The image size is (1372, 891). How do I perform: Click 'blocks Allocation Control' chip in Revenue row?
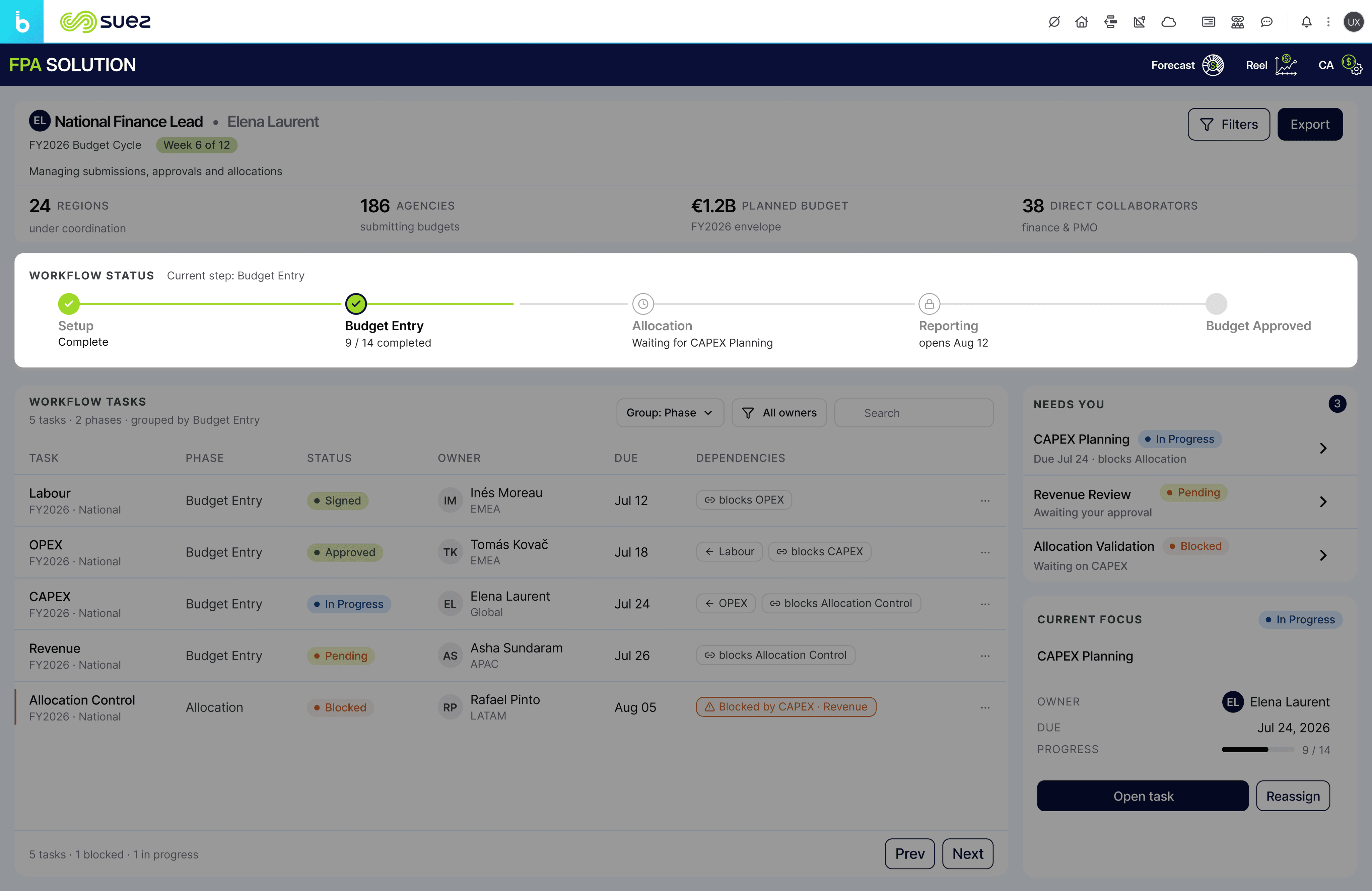[x=775, y=655]
